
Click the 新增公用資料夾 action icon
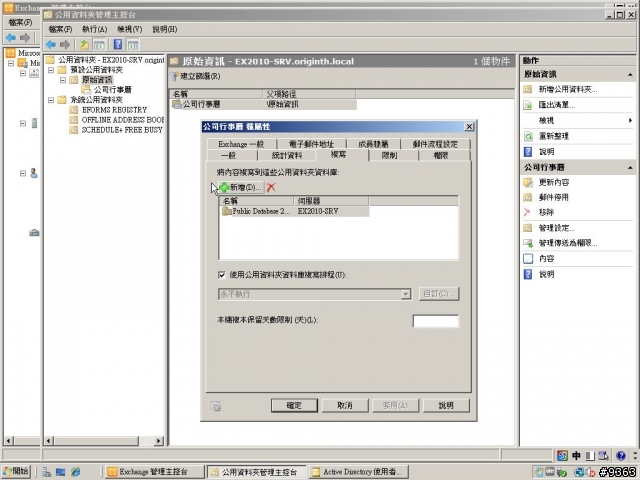[528, 89]
